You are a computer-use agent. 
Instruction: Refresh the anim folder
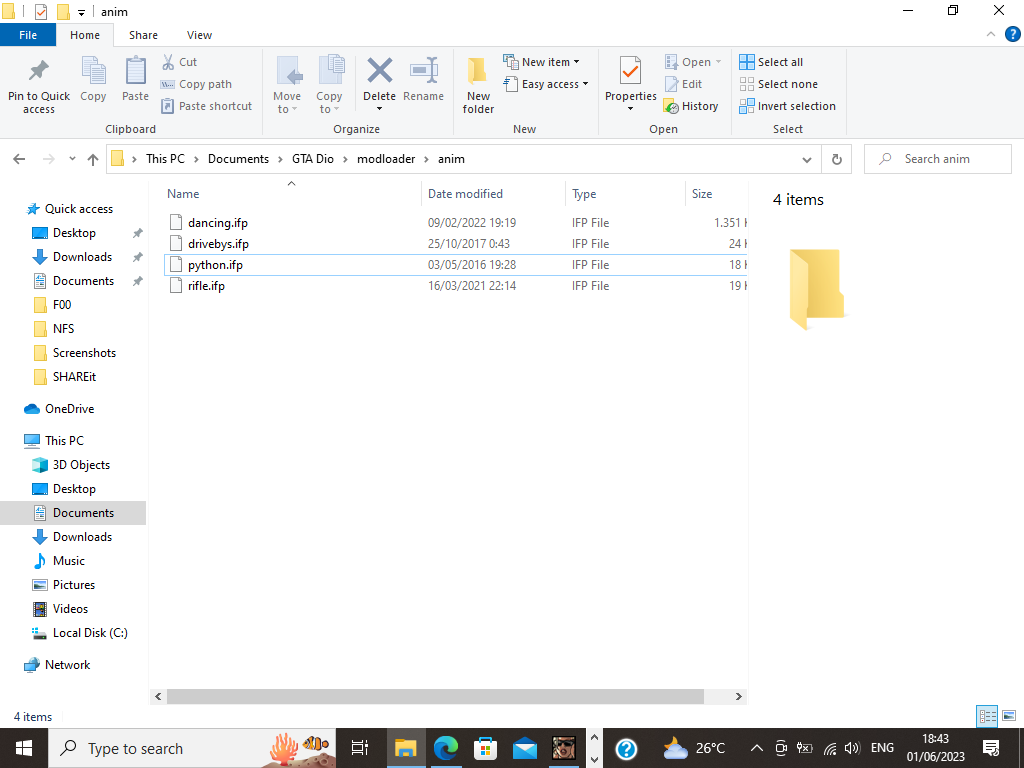(x=837, y=159)
